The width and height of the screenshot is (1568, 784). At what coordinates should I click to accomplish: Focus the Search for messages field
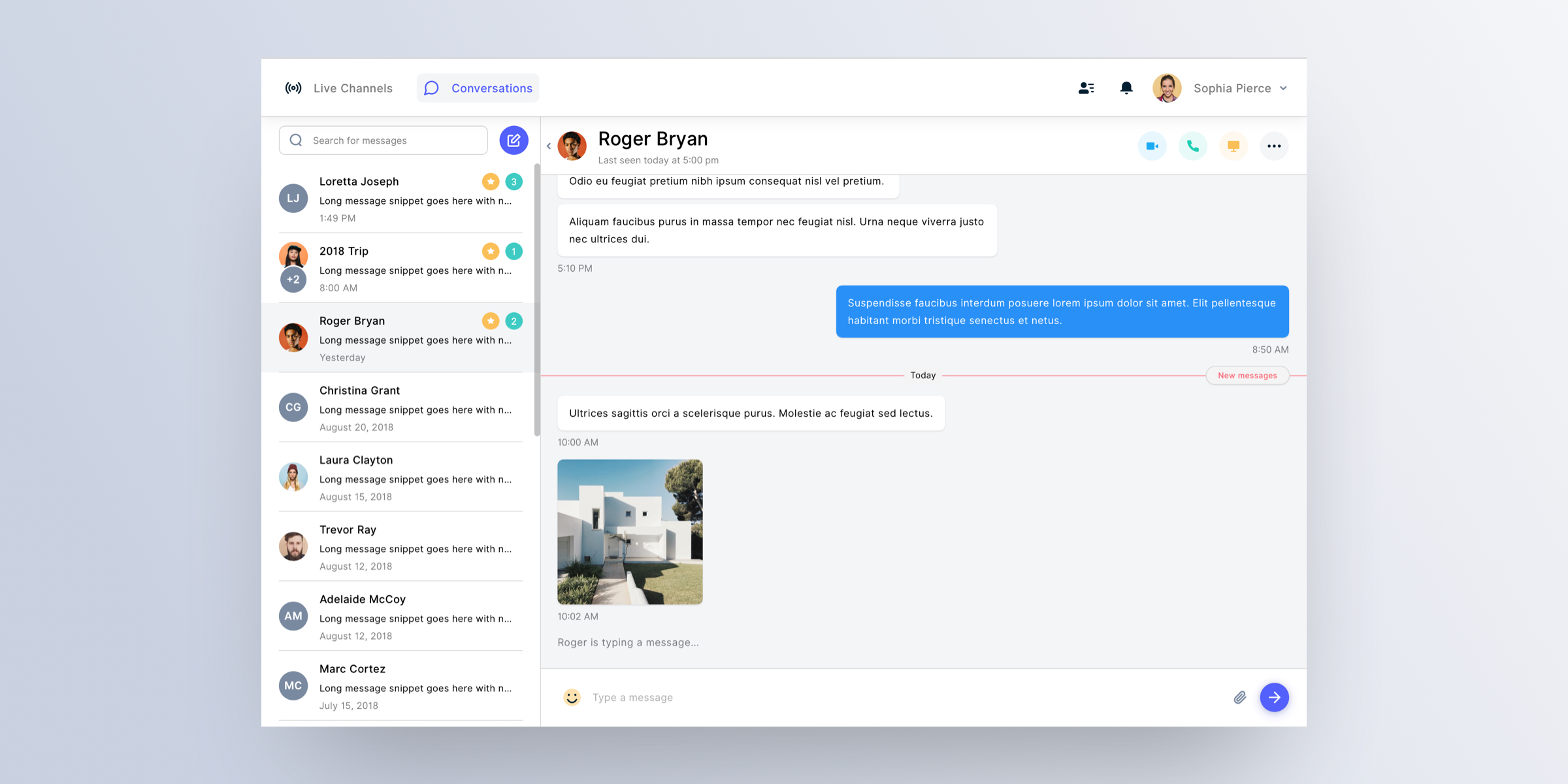coord(384,140)
